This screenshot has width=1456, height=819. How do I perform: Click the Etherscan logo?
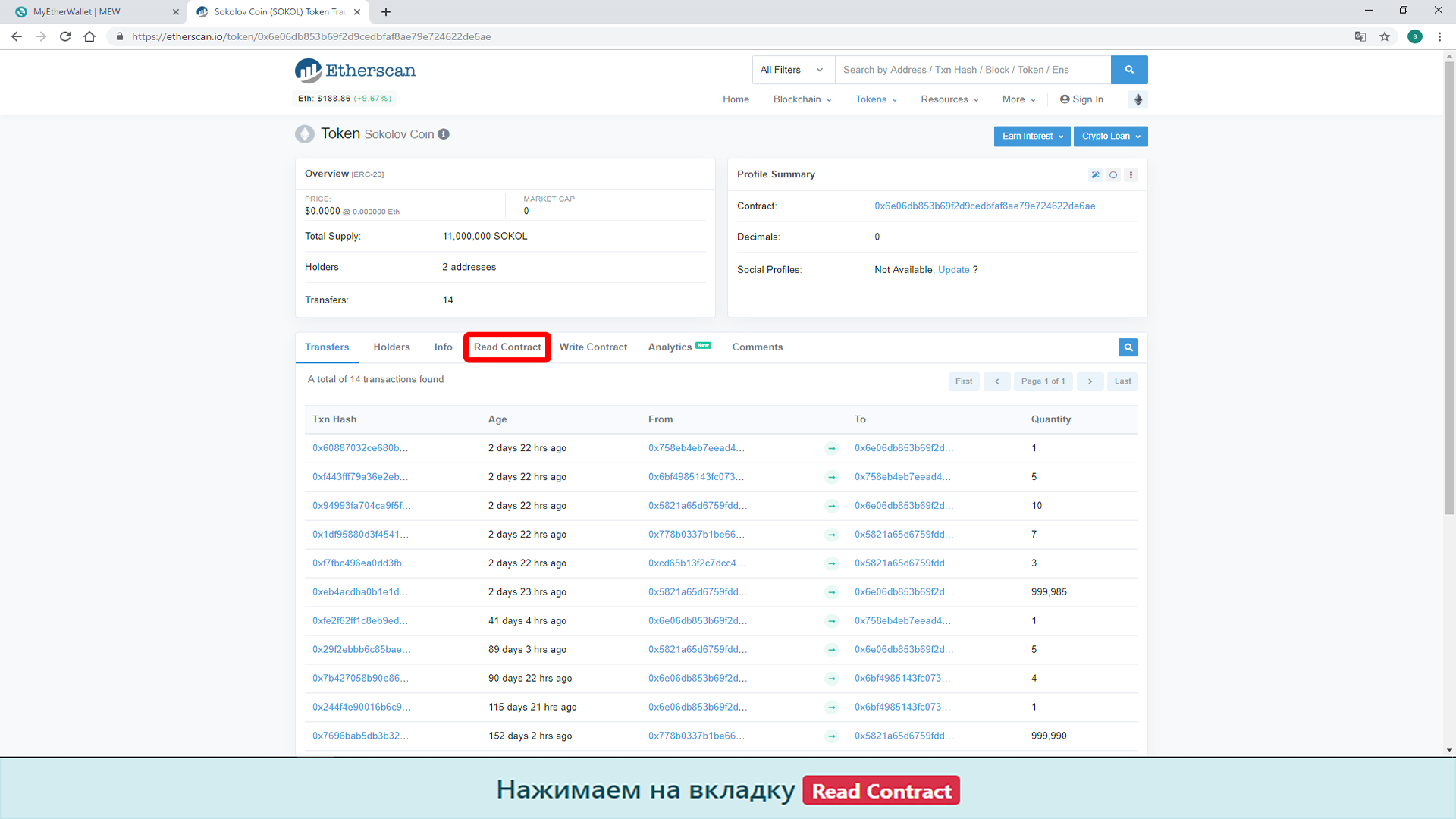[x=355, y=71]
